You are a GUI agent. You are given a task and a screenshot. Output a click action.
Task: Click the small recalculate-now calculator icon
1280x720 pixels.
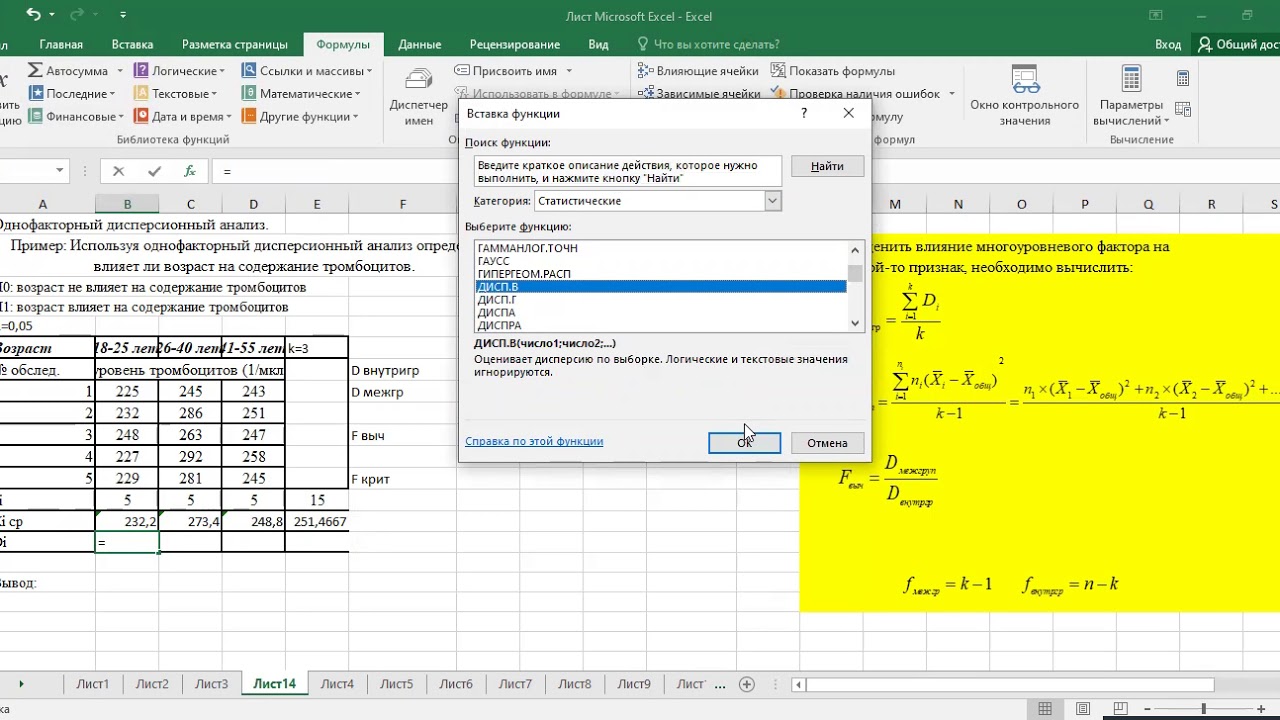coord(1183,78)
